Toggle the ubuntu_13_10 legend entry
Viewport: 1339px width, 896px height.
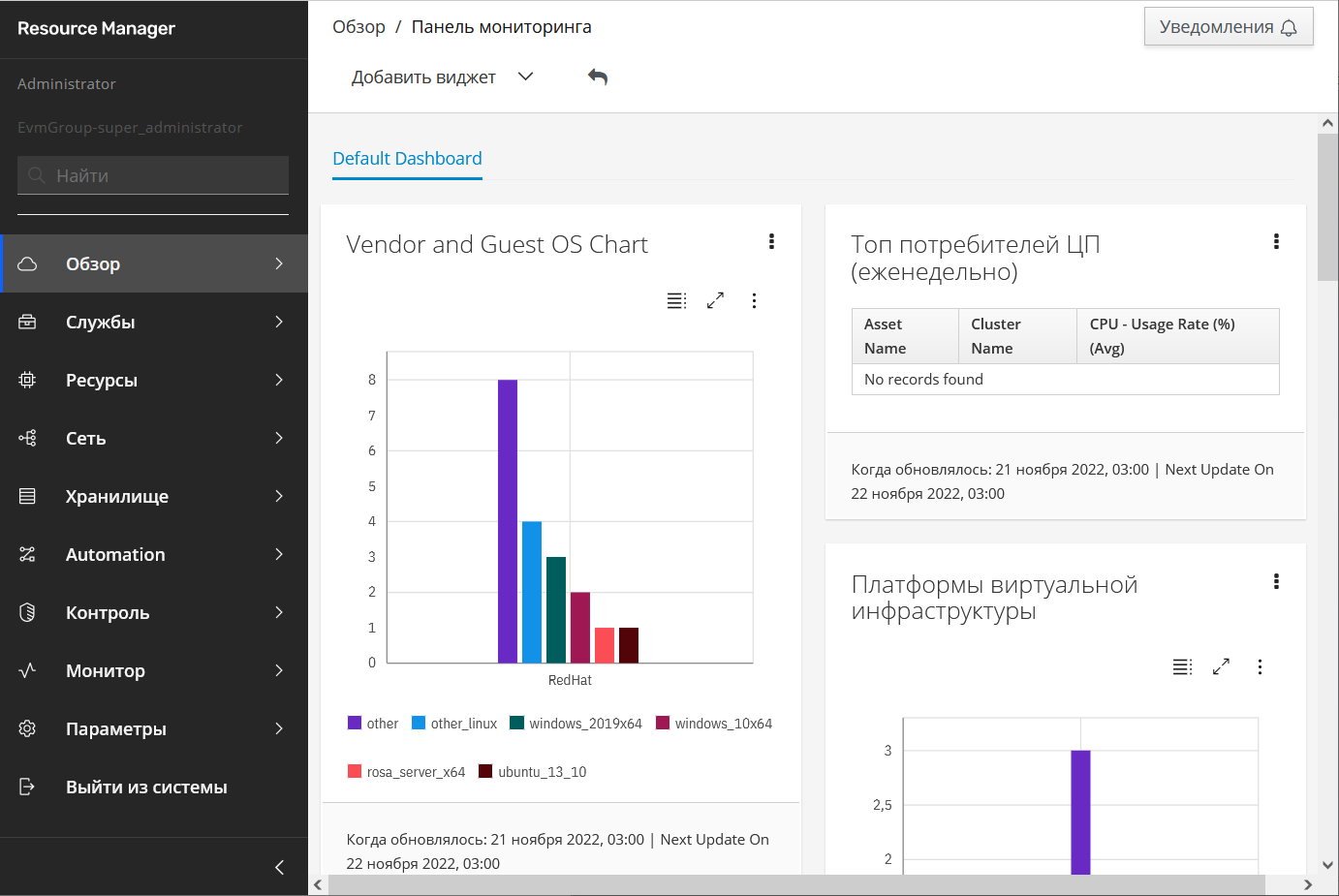click(533, 772)
